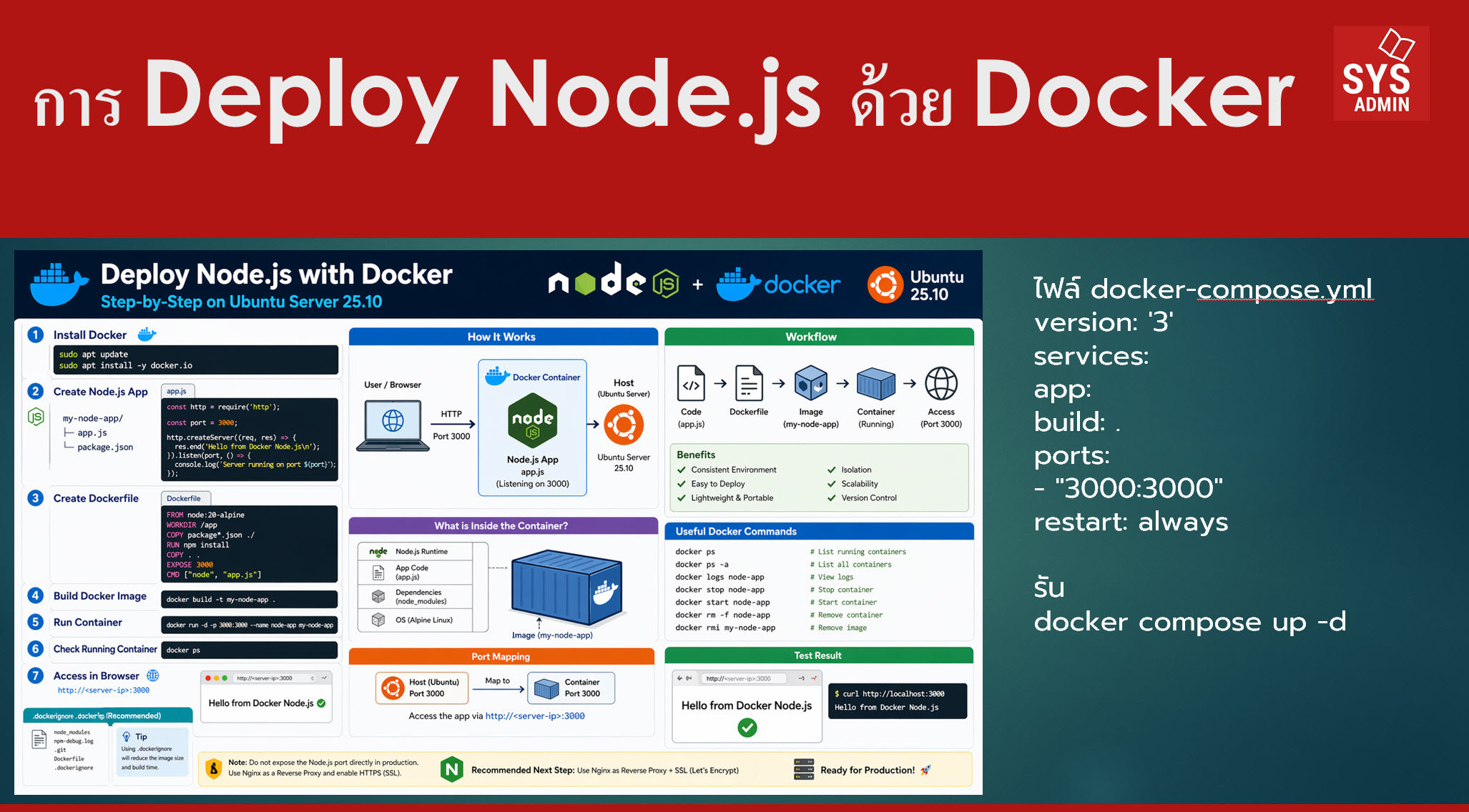
Task: Click the step 4 numbered circle
Action: pyautogui.click(x=35, y=595)
